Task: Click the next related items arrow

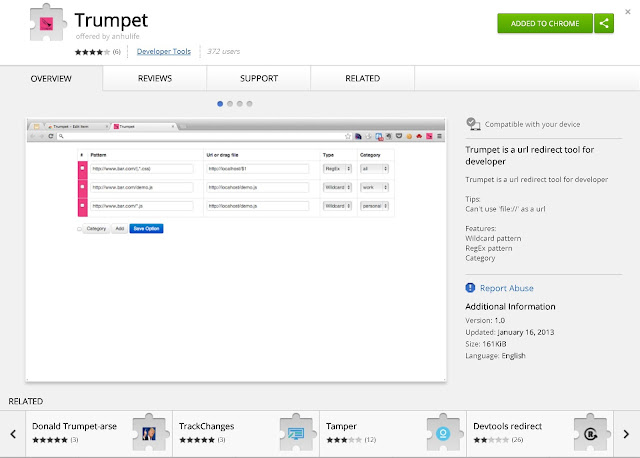Action: pyautogui.click(x=626, y=434)
